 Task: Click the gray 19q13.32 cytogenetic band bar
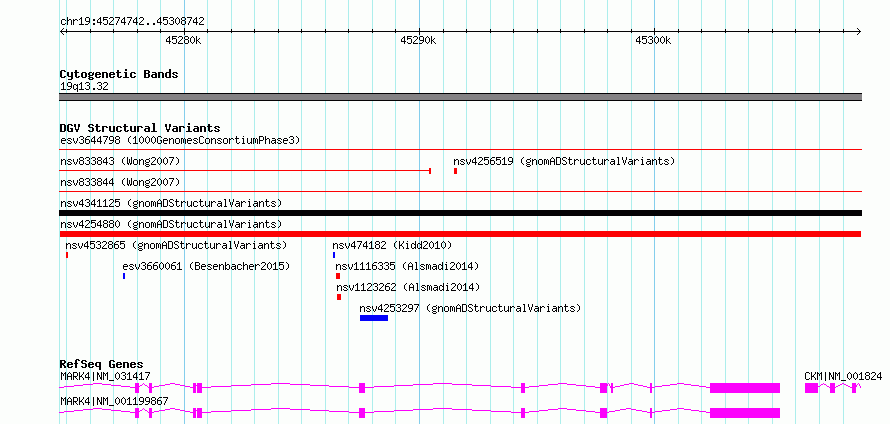tap(460, 97)
